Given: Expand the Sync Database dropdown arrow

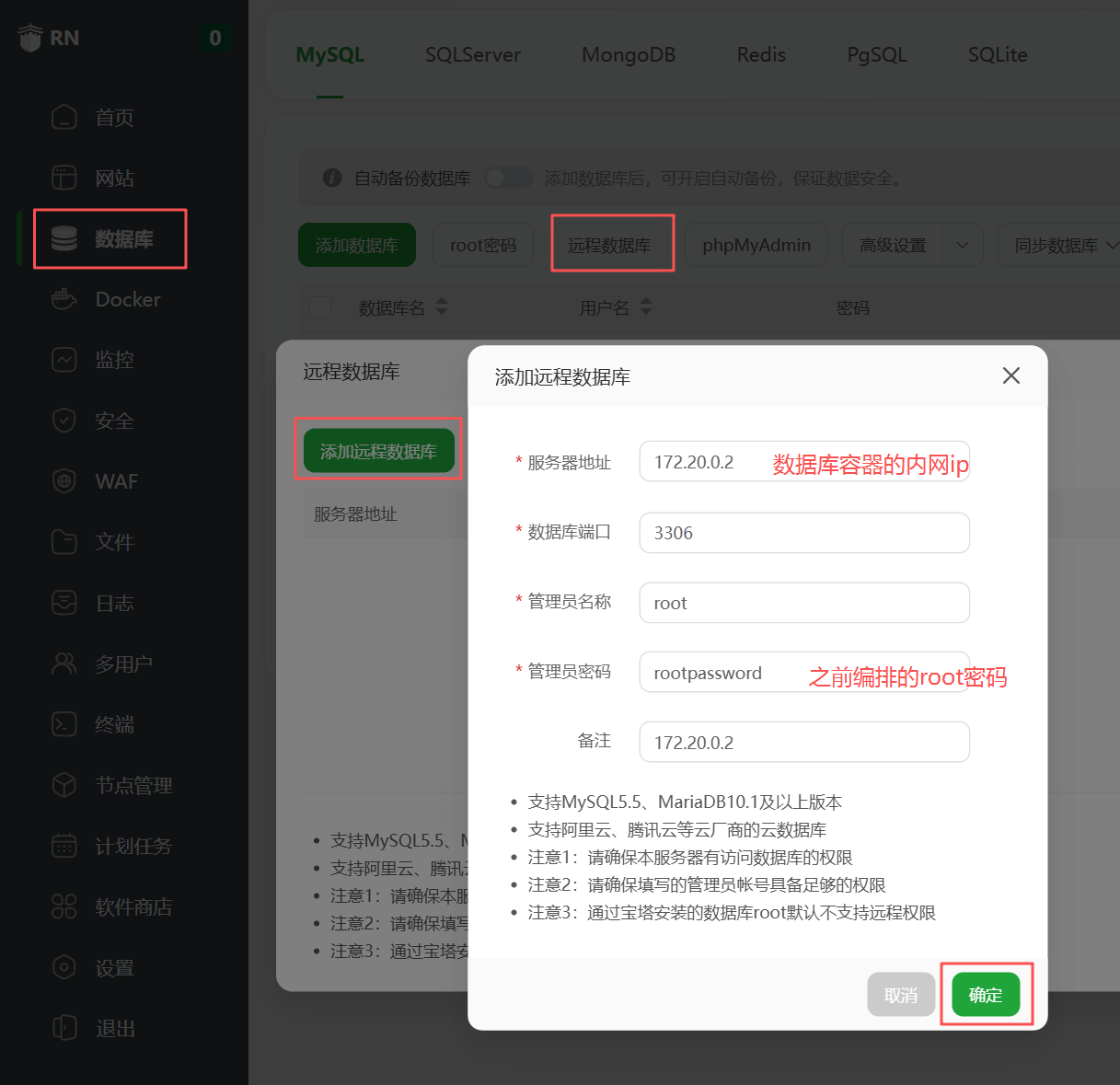Looking at the screenshot, I should point(1111,246).
